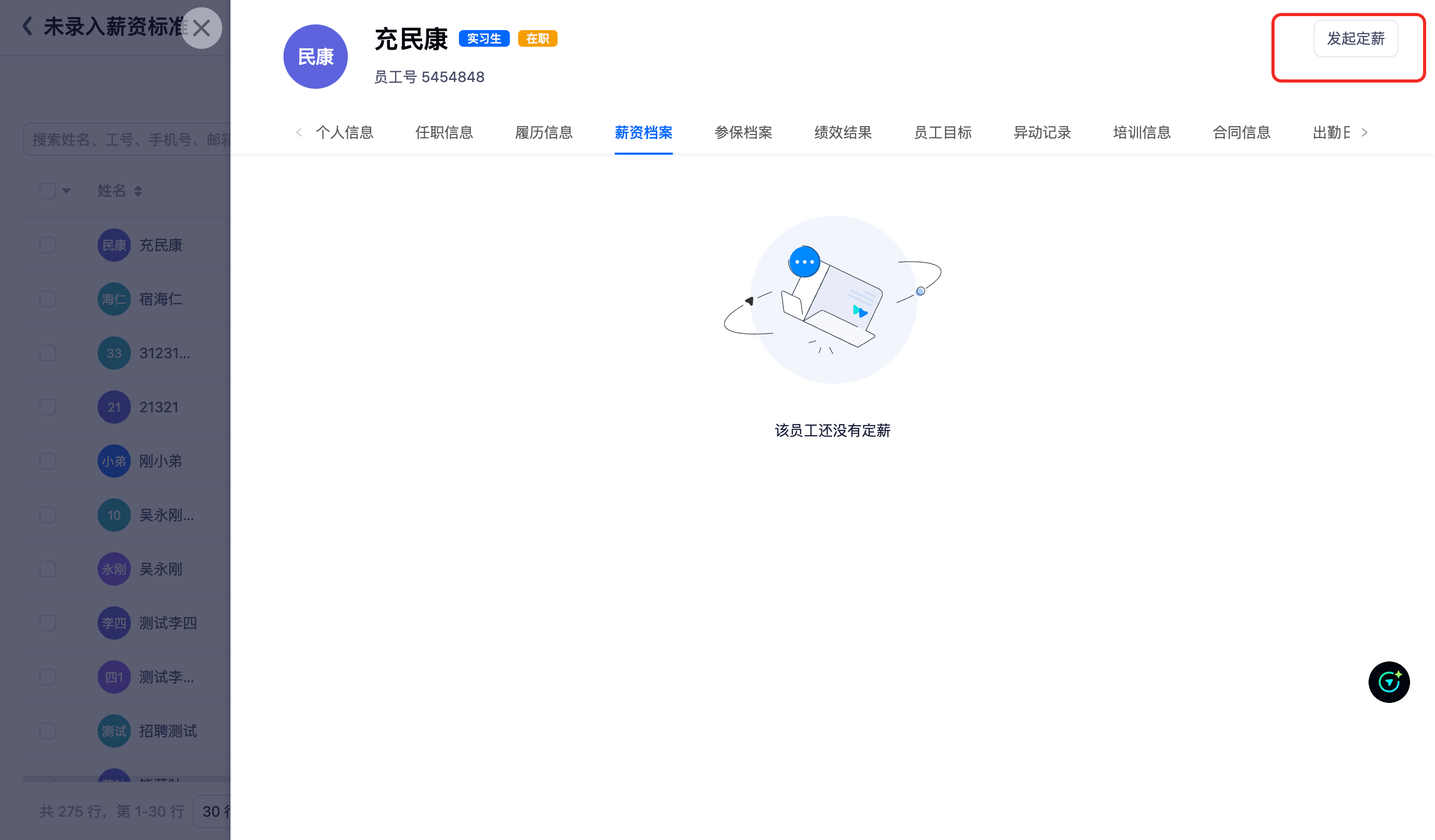Click 小弟 avatar in employee list

click(114, 462)
